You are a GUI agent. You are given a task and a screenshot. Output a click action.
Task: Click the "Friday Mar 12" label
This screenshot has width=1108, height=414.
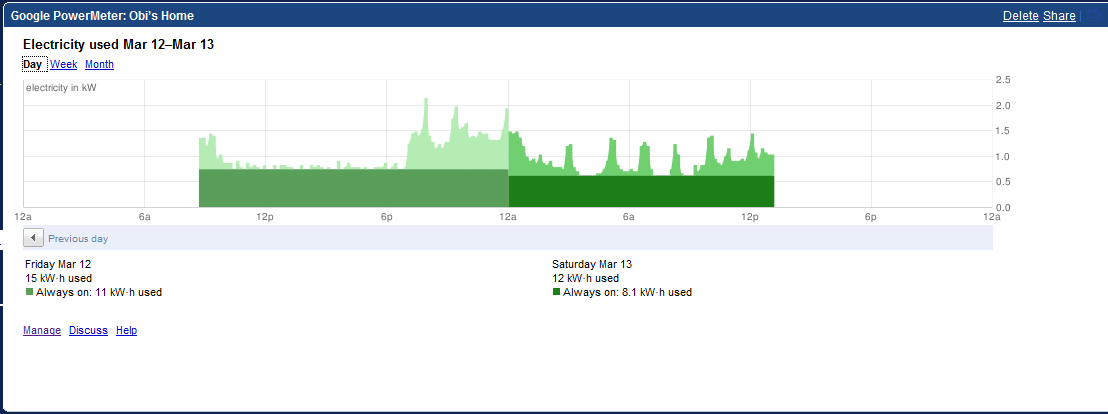(58, 264)
